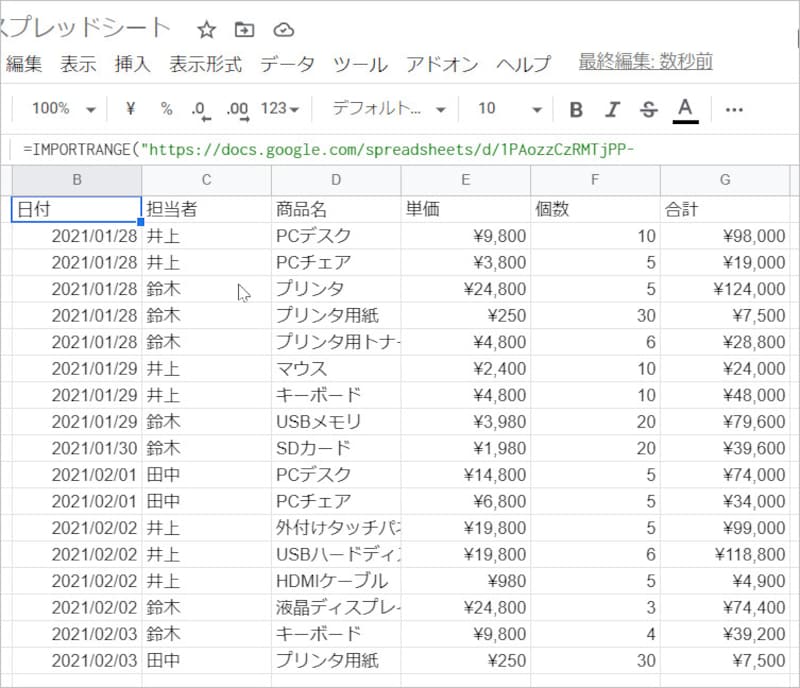Open the three-dot more toolbar options

click(734, 109)
